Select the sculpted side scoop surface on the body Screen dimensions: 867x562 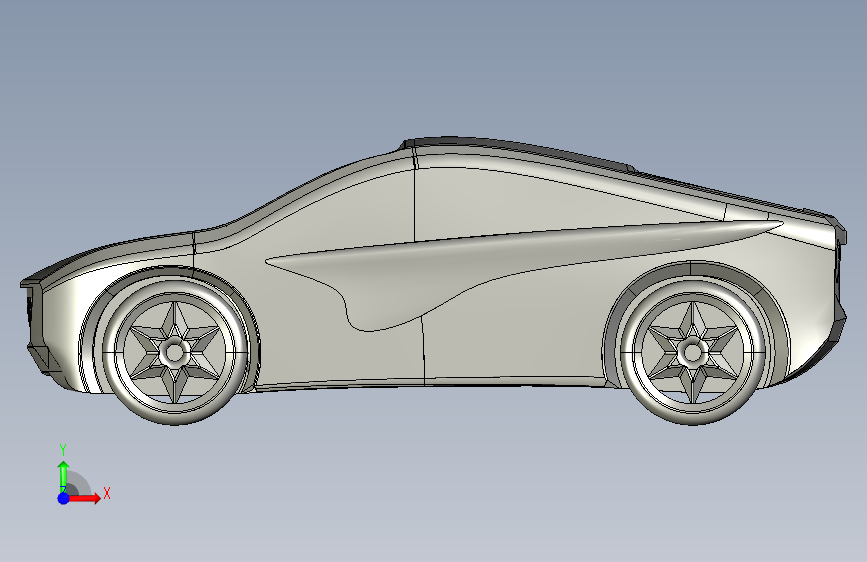[420, 277]
